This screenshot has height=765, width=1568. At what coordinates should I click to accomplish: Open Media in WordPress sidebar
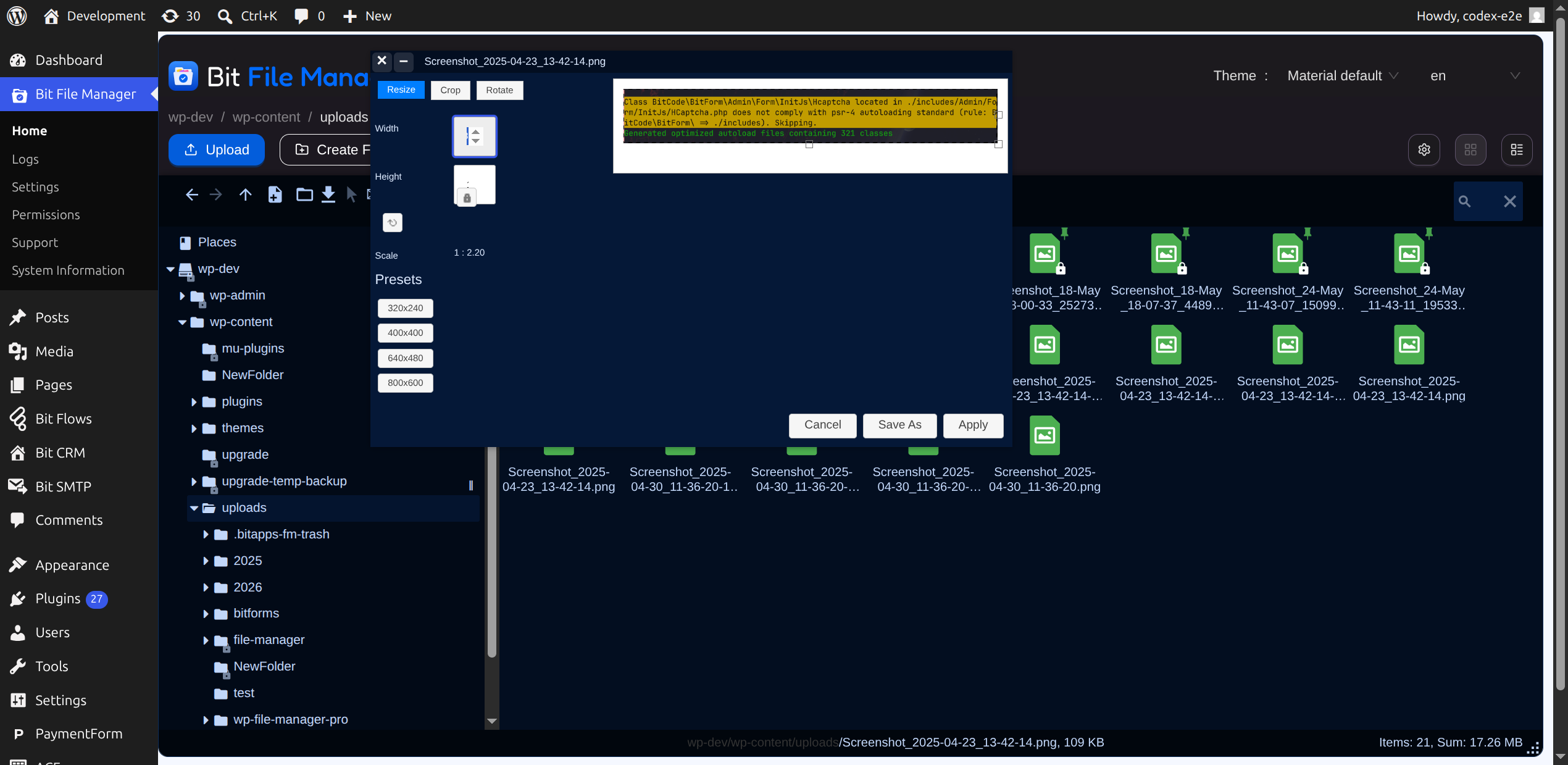(x=54, y=351)
